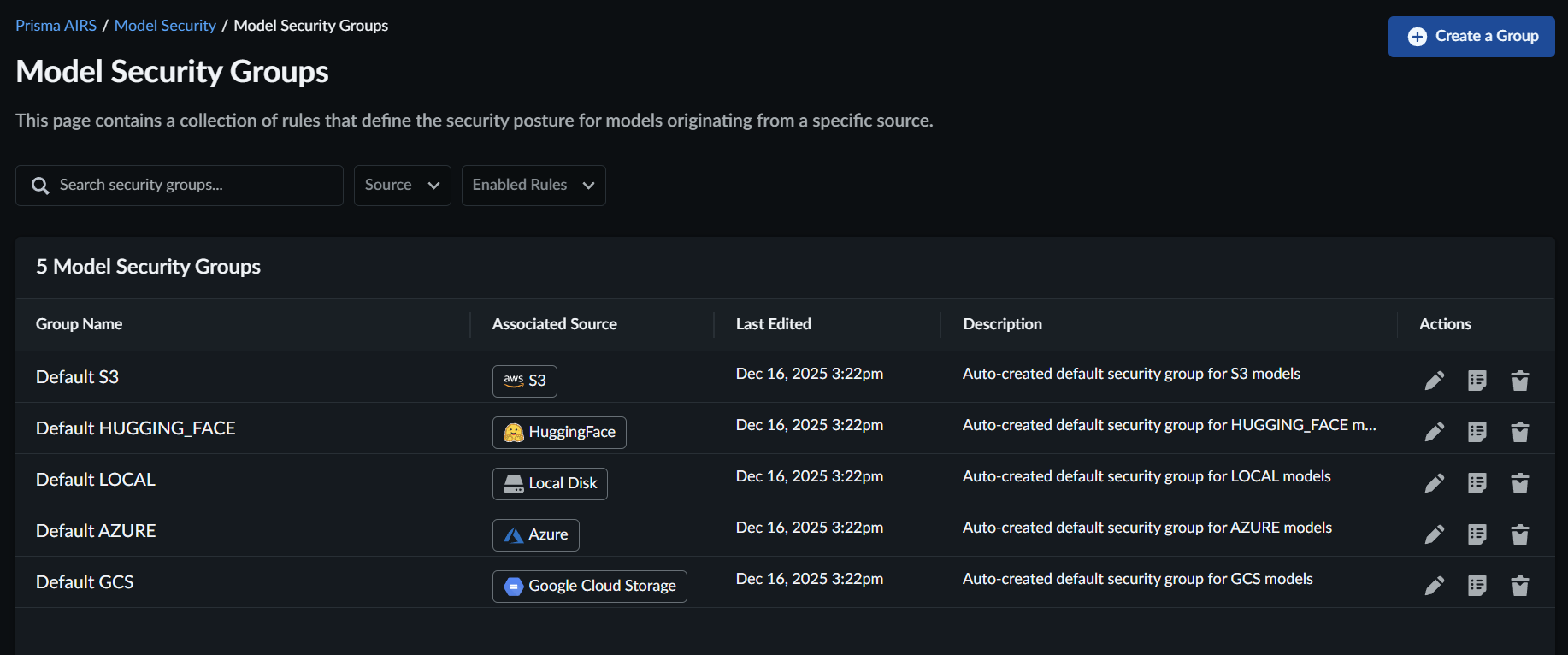The height and width of the screenshot is (655, 1568).
Task: Expand the Source filter dropdown
Action: coord(402,186)
